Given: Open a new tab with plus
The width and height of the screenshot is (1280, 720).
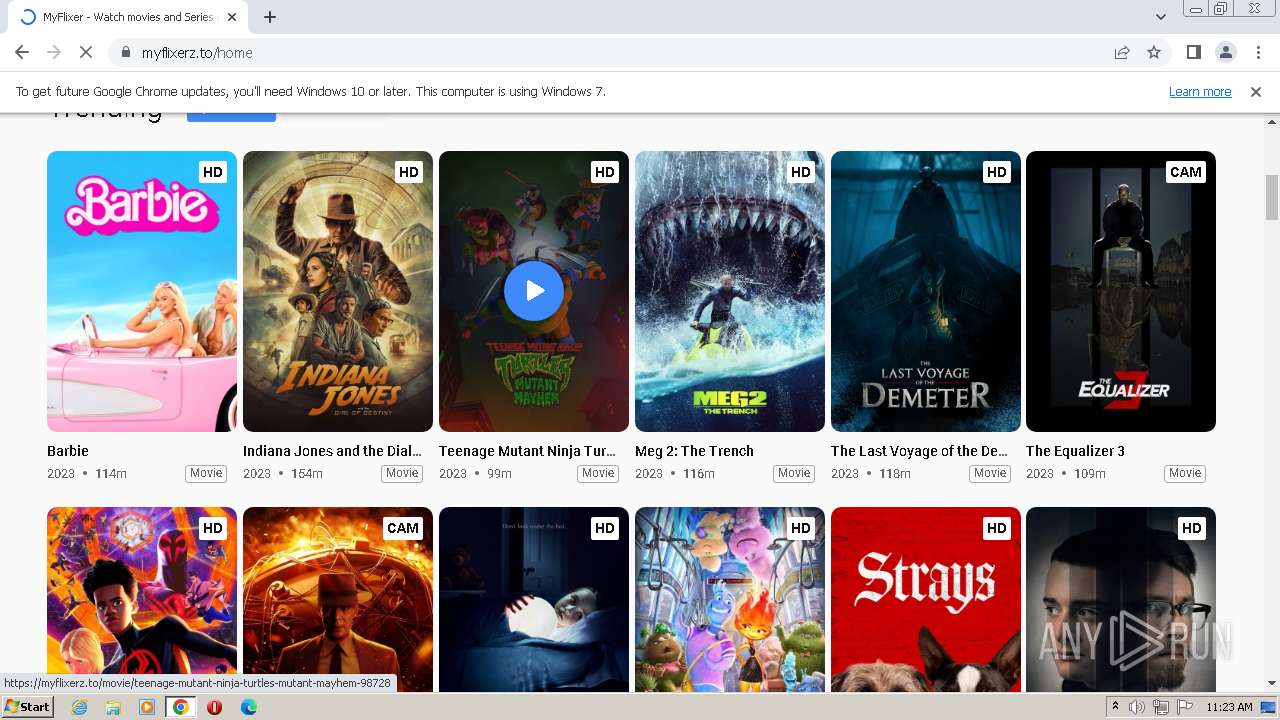Looking at the screenshot, I should [270, 17].
